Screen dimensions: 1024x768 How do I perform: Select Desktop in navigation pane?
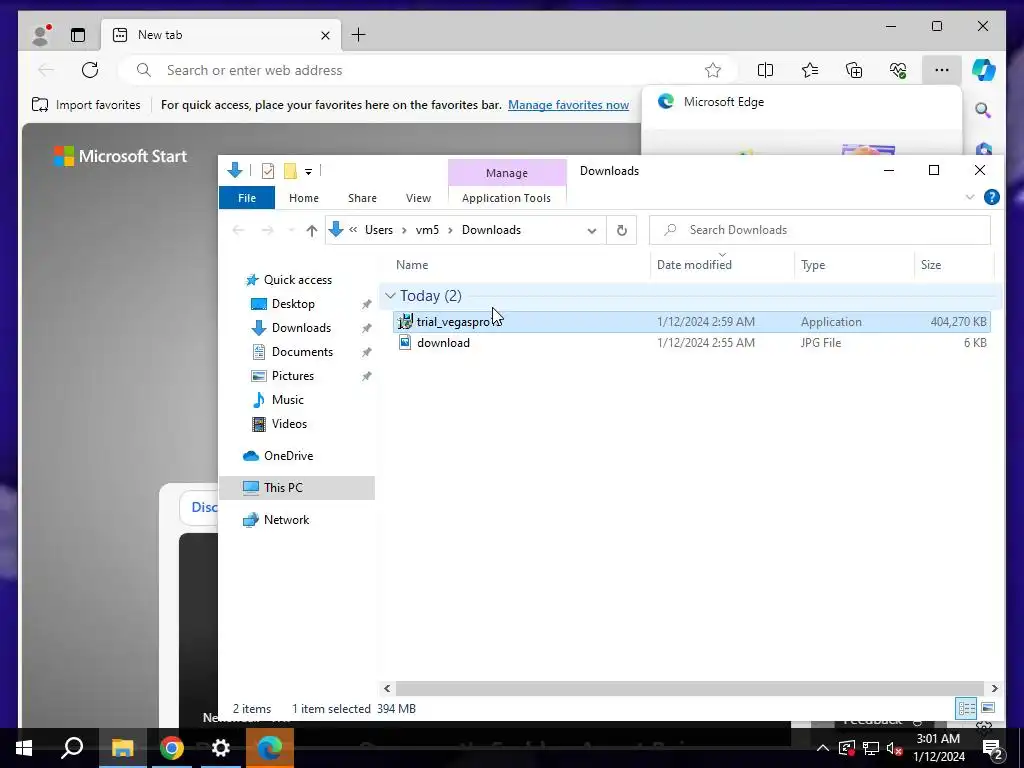point(293,304)
